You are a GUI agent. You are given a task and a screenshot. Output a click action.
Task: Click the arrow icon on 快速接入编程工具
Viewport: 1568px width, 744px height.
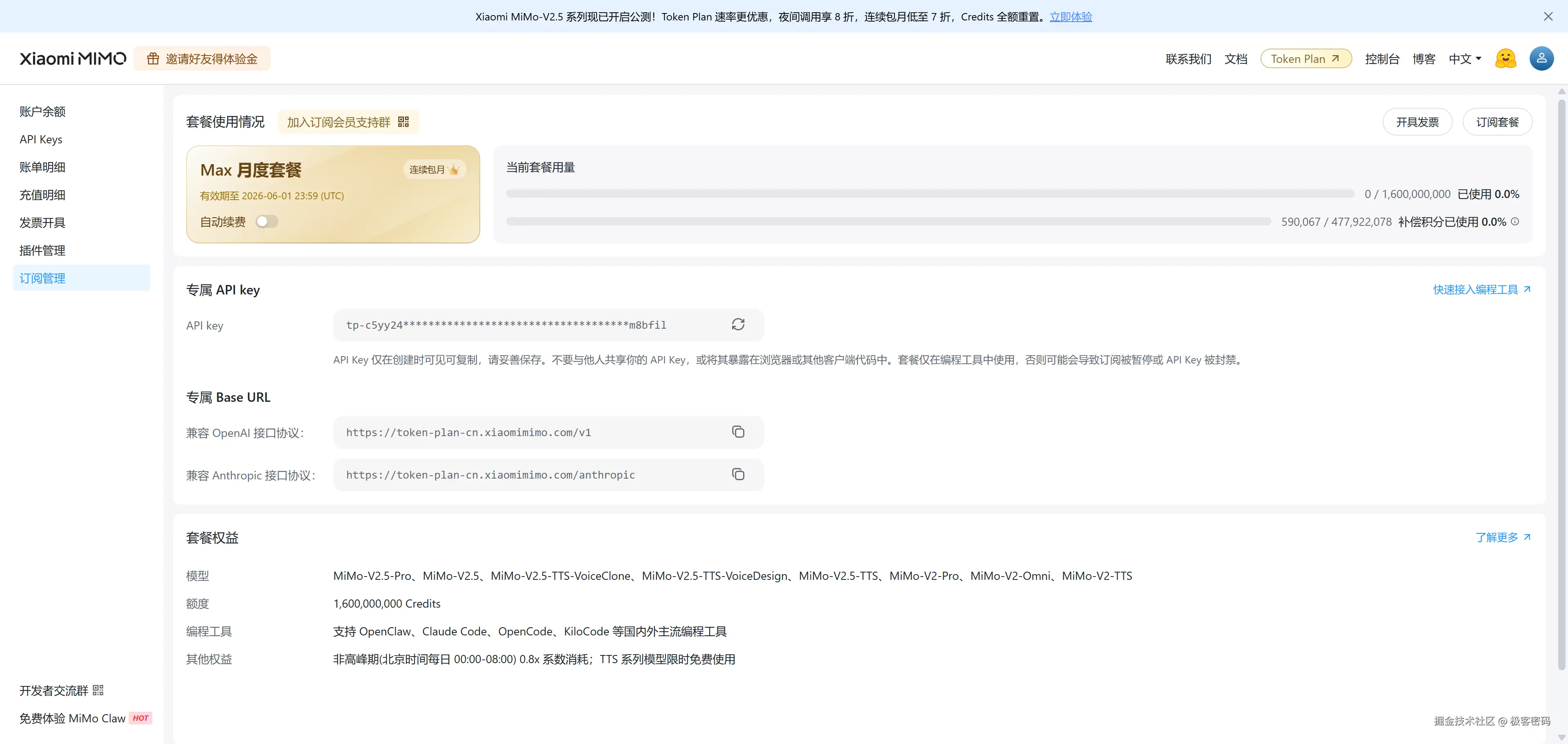1527,289
